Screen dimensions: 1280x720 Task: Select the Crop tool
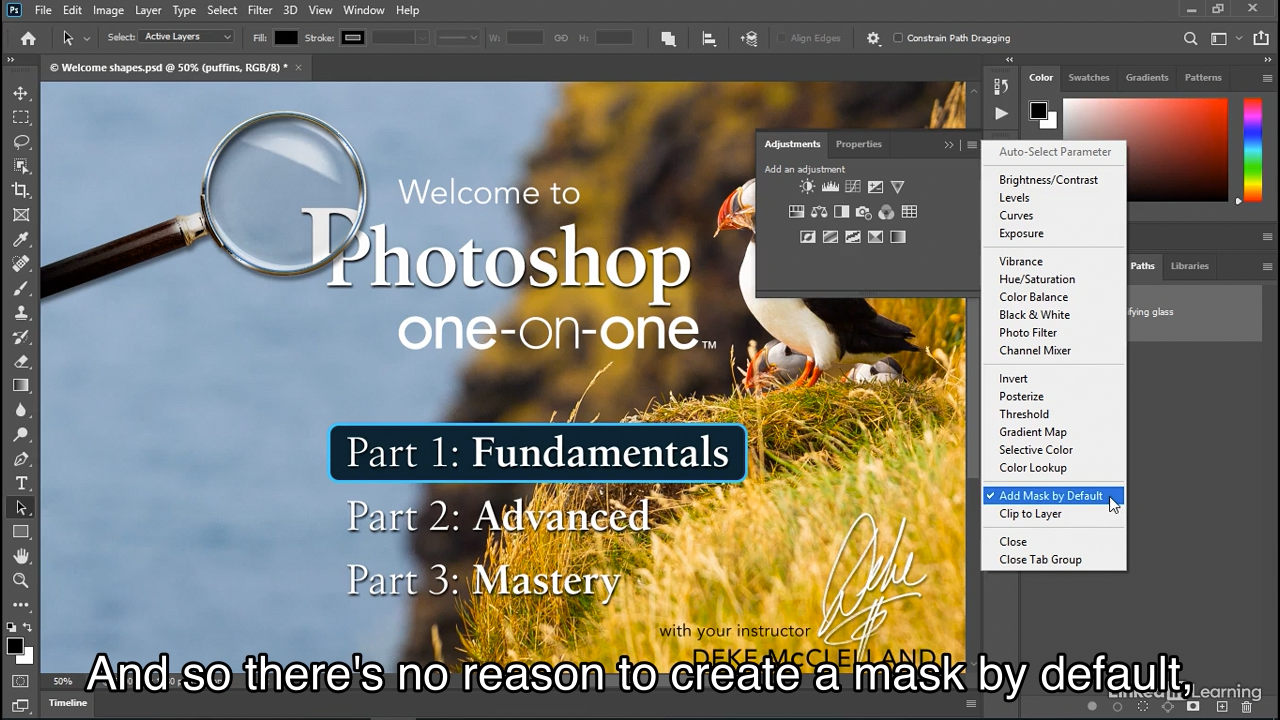click(x=21, y=190)
